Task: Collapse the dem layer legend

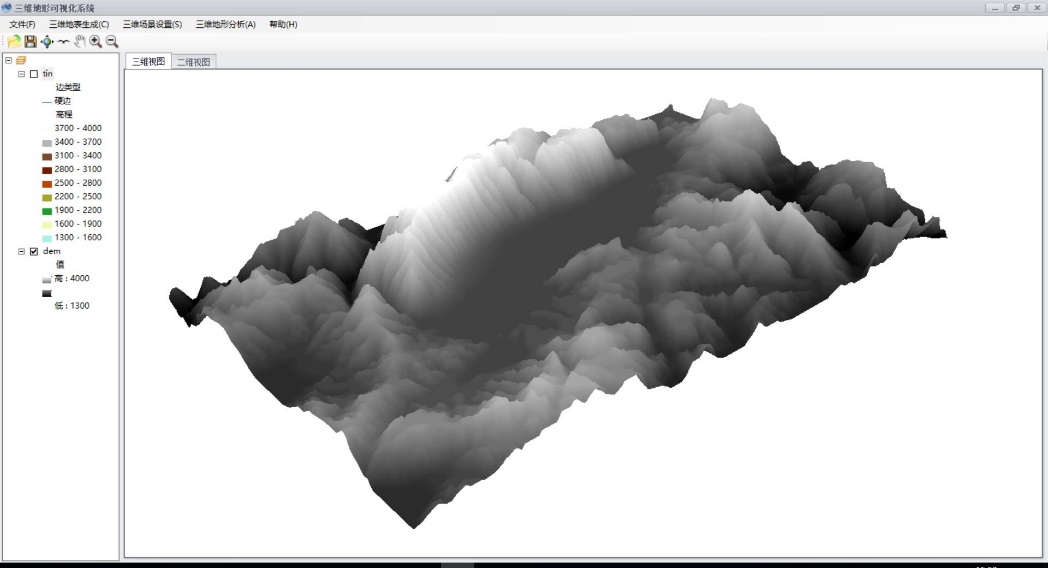Action: [x=21, y=251]
